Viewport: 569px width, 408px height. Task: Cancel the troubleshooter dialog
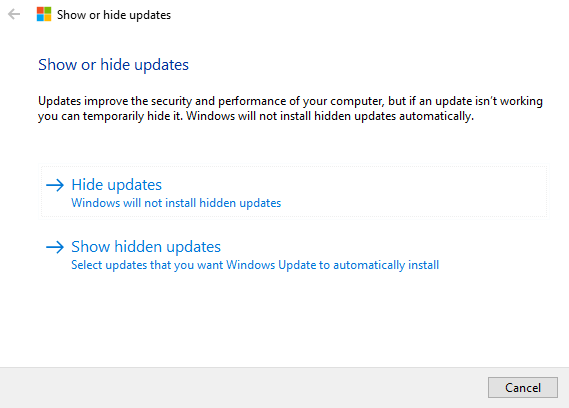coord(523,388)
